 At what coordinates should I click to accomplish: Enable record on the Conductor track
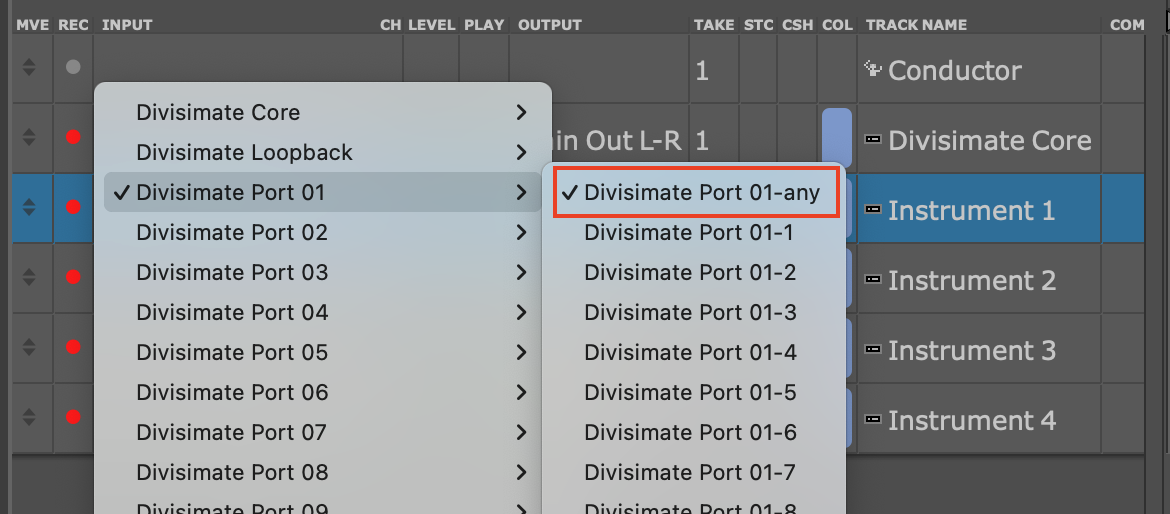(x=72, y=68)
